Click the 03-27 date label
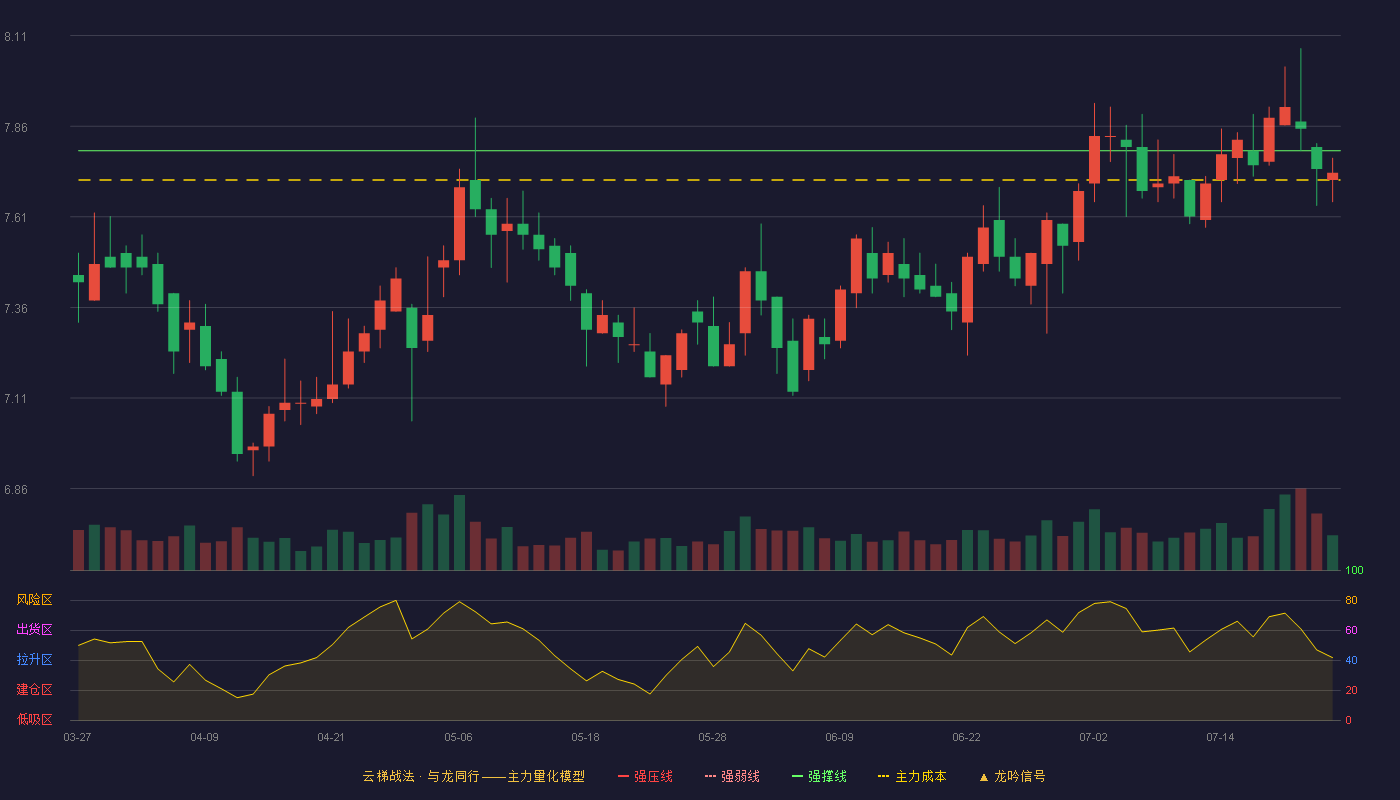Image resolution: width=1400 pixels, height=800 pixels. (x=77, y=737)
